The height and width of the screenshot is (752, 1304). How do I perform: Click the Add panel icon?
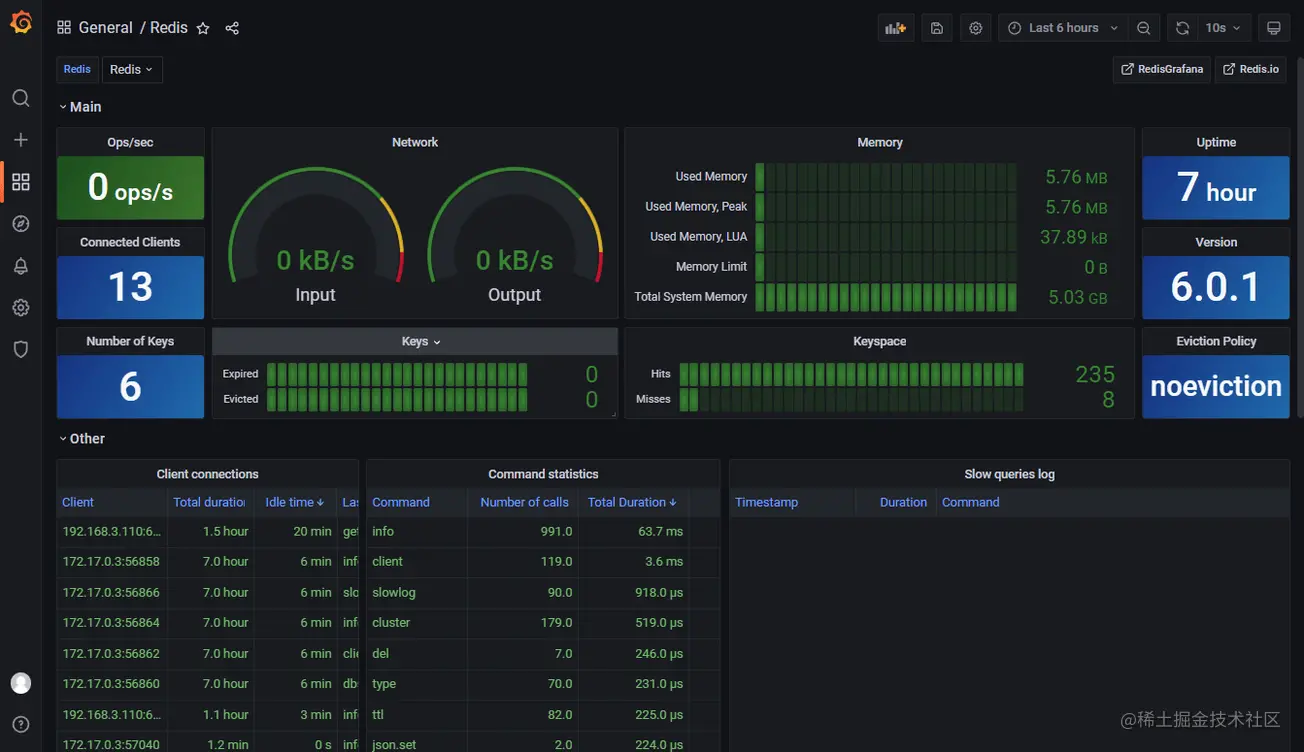(896, 28)
